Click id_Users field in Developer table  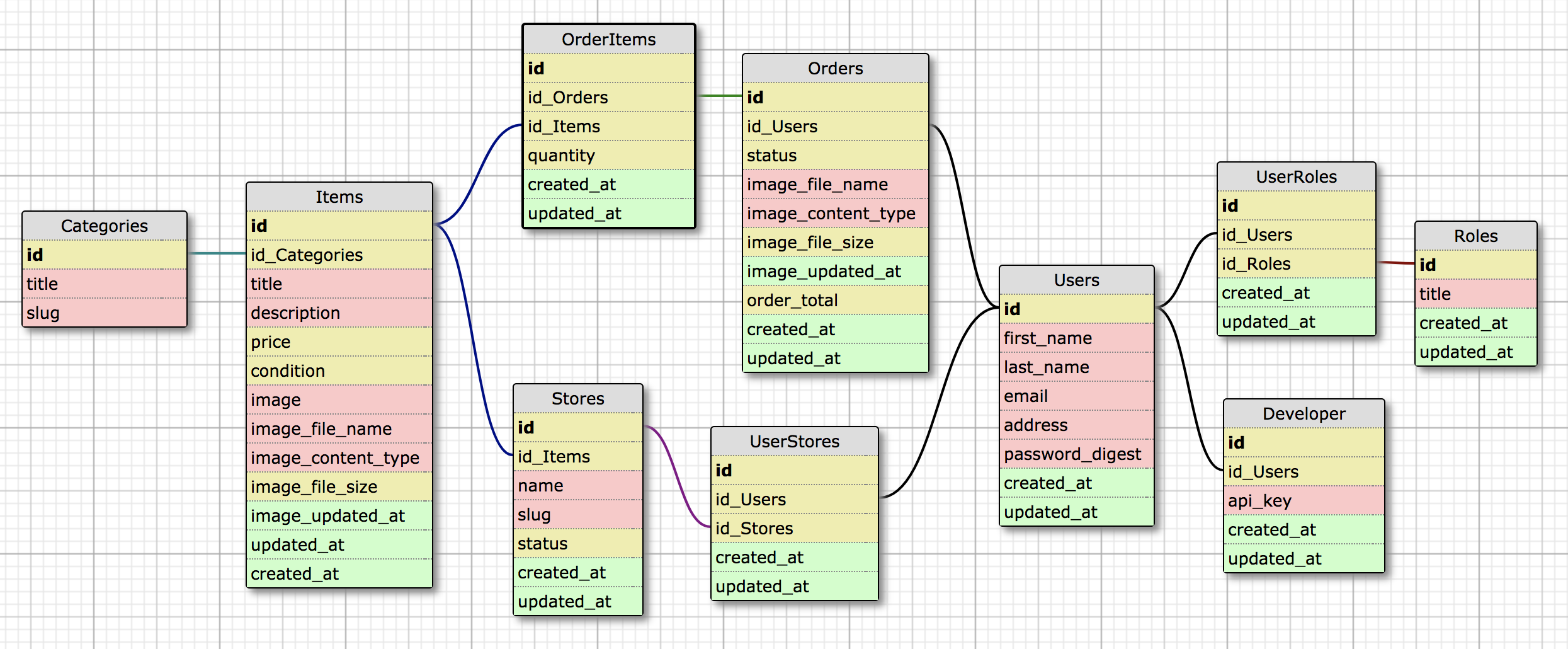(x=1304, y=471)
